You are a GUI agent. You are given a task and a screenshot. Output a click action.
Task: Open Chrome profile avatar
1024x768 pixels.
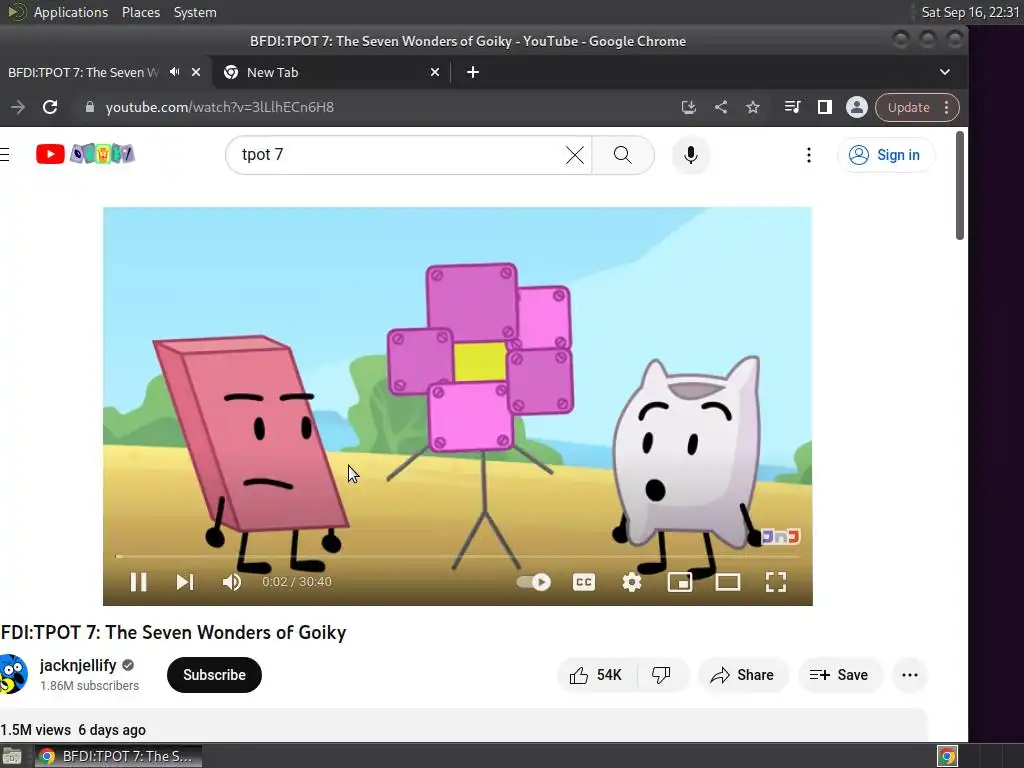856,107
